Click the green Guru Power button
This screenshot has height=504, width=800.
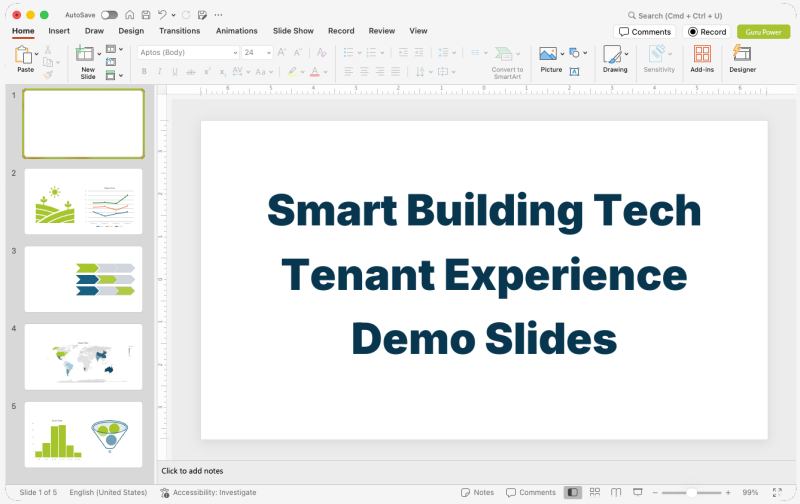point(764,32)
